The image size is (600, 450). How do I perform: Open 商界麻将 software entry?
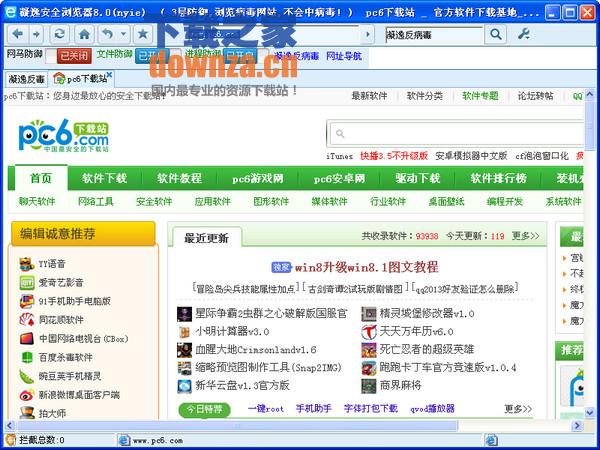[400, 385]
